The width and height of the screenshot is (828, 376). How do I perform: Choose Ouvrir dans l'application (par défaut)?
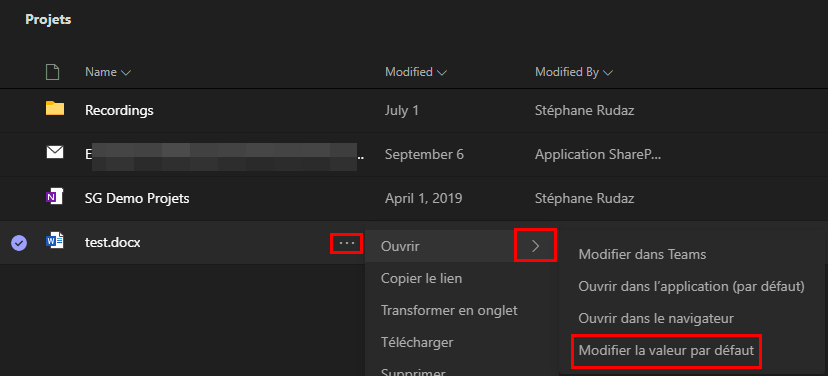pyautogui.click(x=692, y=287)
